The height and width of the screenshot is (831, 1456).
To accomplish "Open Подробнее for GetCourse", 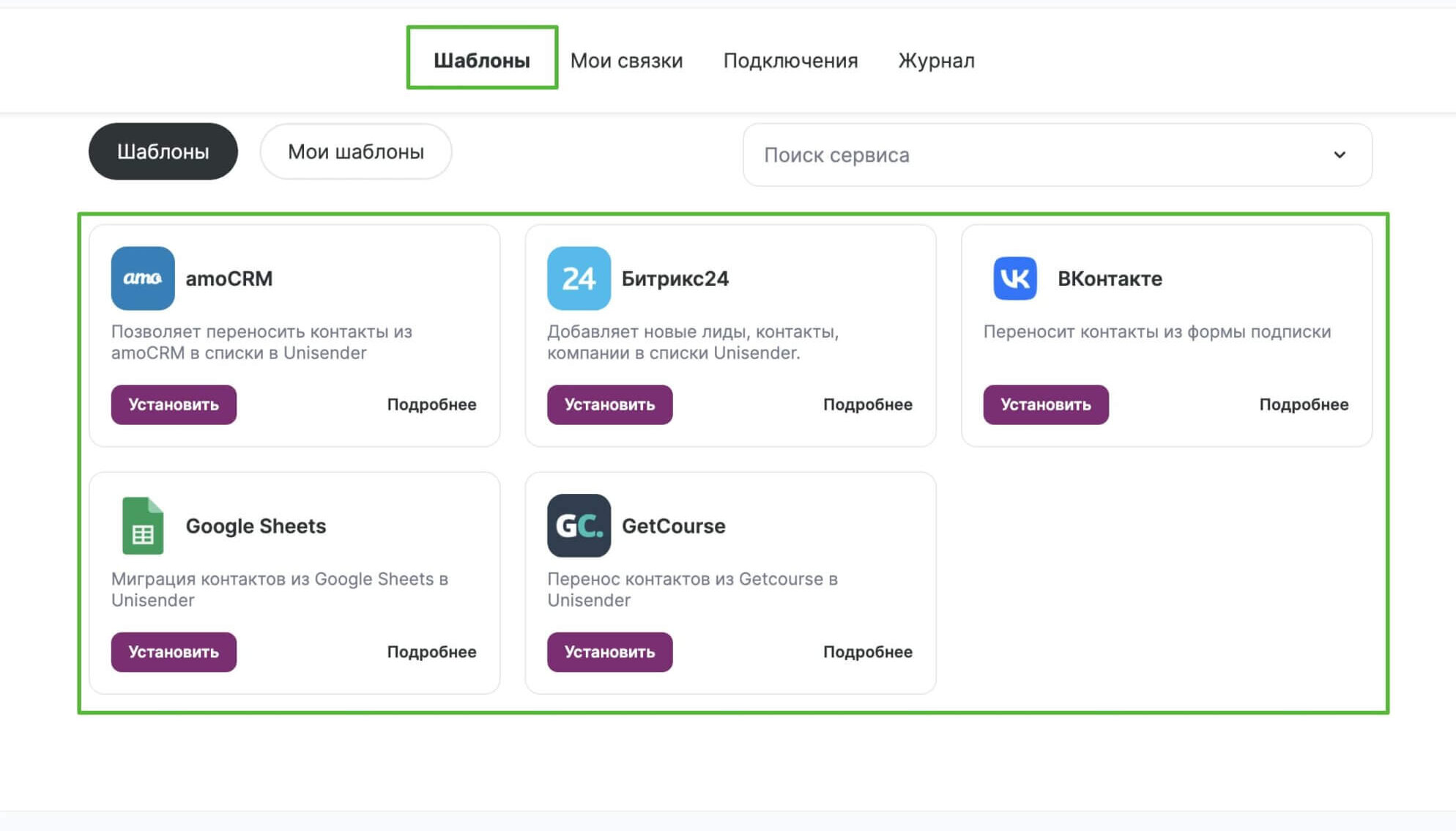I will pyautogui.click(x=868, y=651).
